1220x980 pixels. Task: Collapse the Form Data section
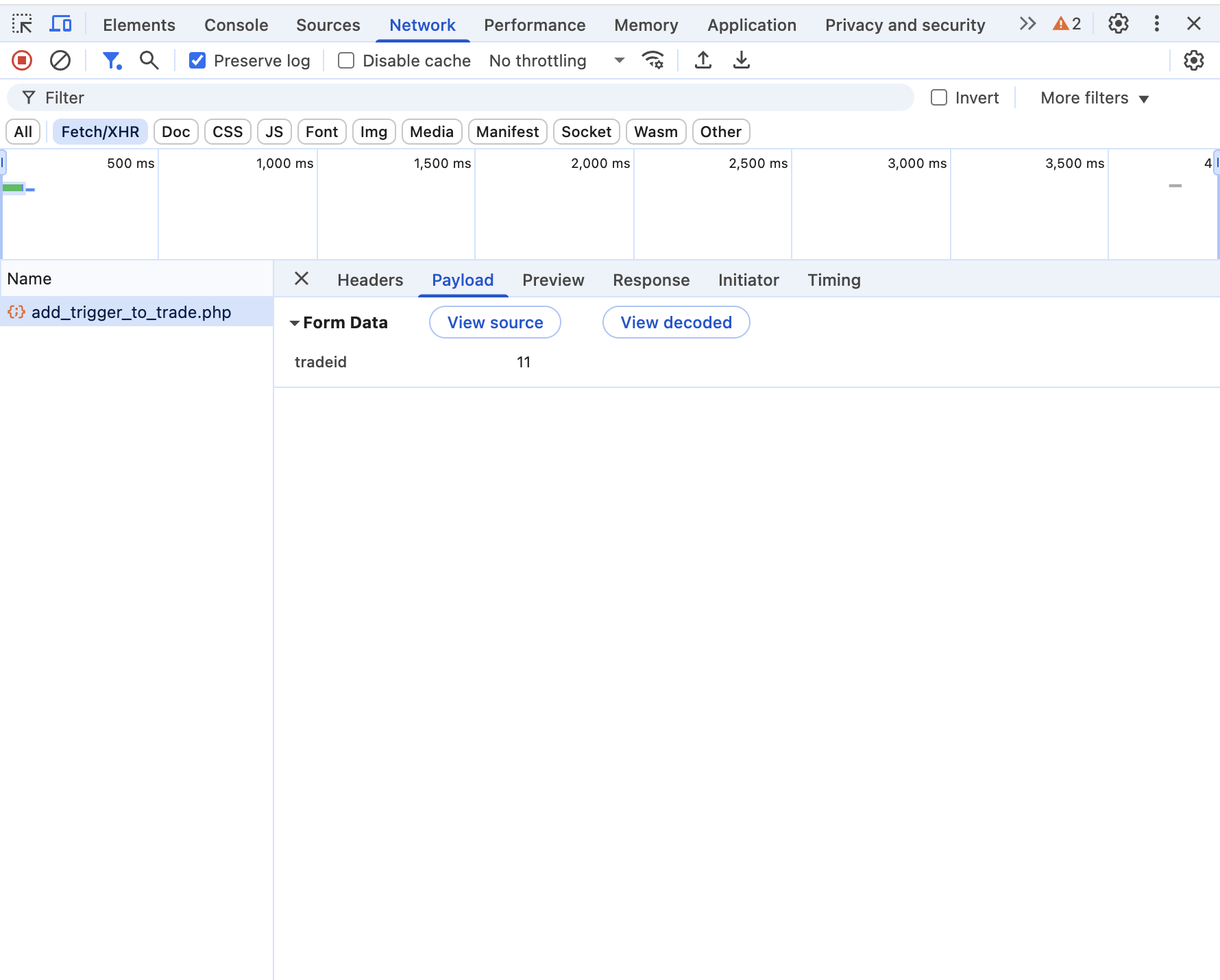[x=295, y=323]
